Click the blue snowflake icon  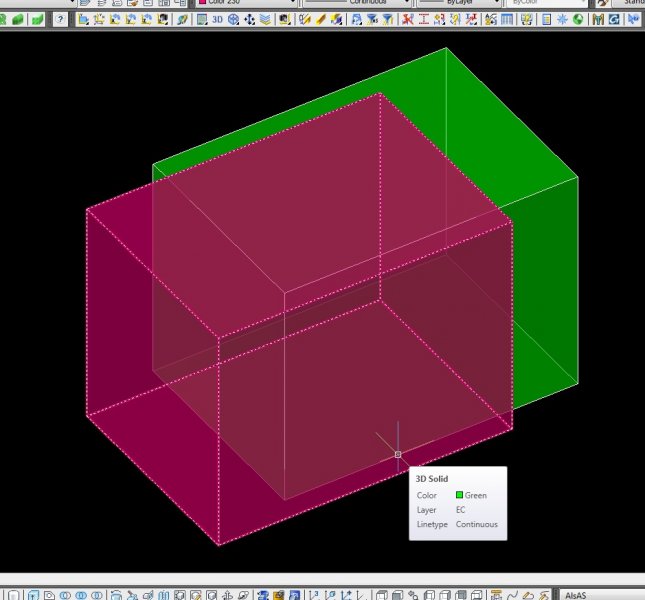click(562, 19)
